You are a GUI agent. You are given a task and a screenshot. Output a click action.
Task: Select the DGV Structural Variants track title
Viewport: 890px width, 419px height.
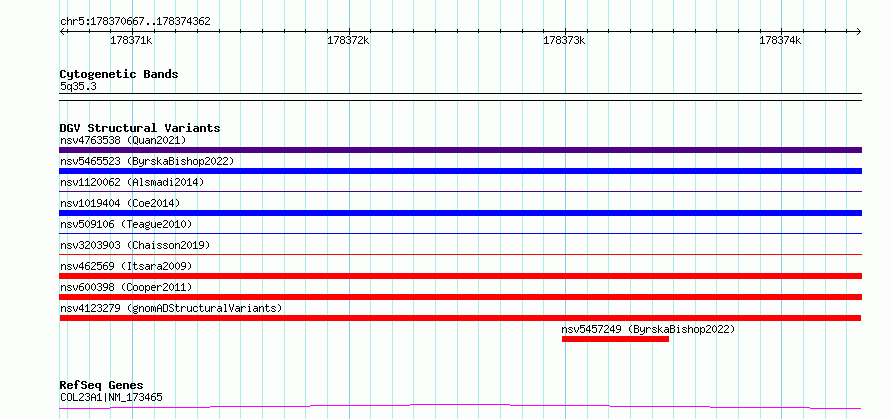[140, 128]
